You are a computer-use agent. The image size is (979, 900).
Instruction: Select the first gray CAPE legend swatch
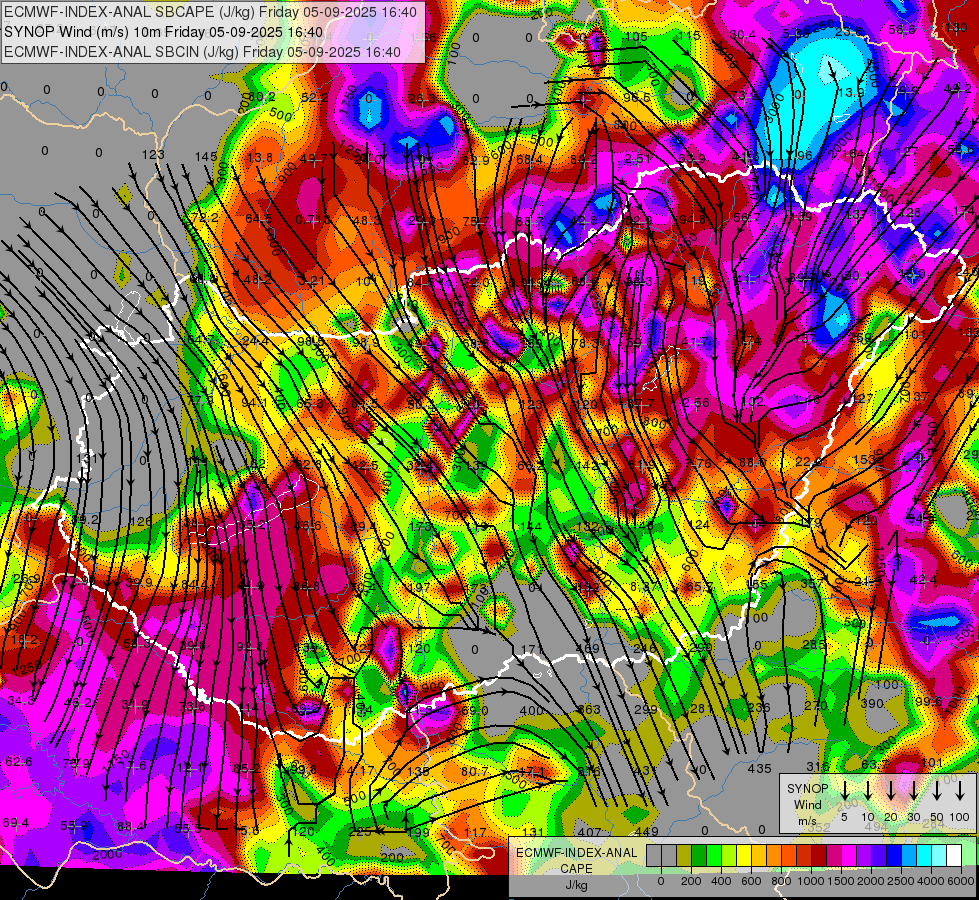point(654,855)
